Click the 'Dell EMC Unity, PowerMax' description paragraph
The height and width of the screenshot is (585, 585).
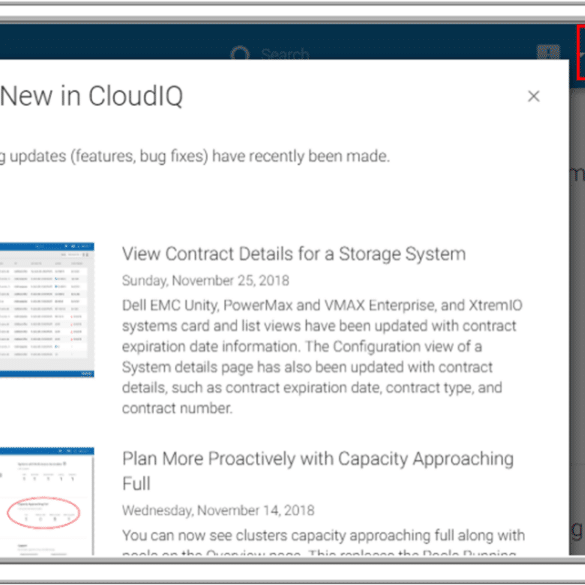(322, 357)
